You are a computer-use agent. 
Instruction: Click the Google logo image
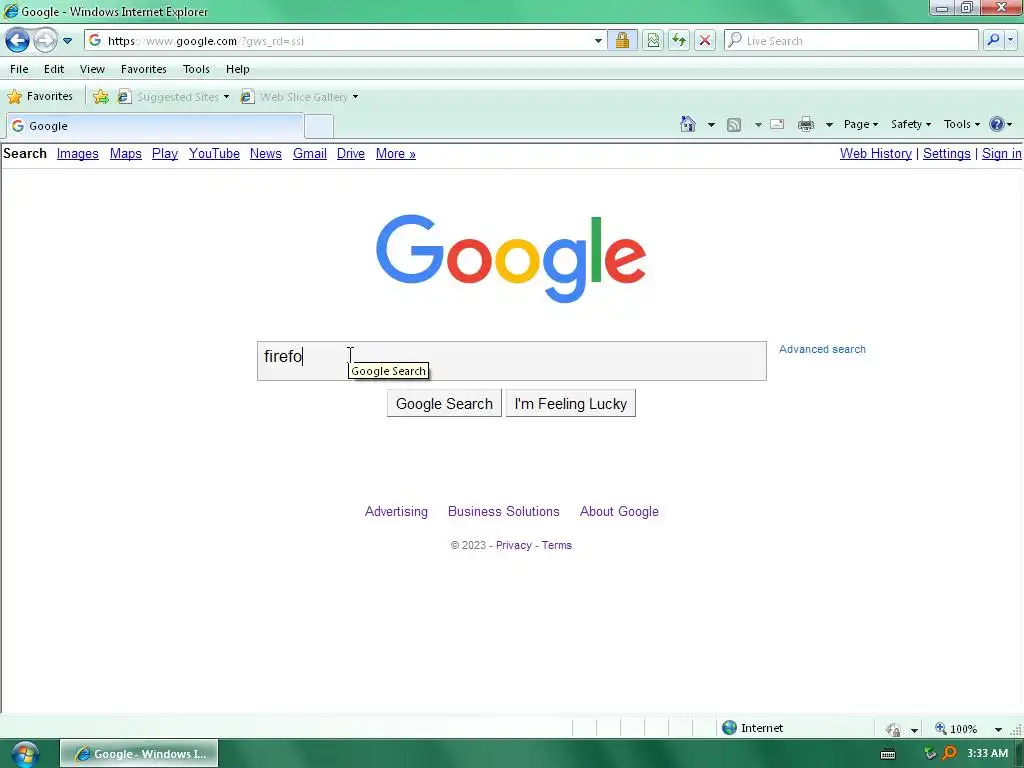pos(511,258)
